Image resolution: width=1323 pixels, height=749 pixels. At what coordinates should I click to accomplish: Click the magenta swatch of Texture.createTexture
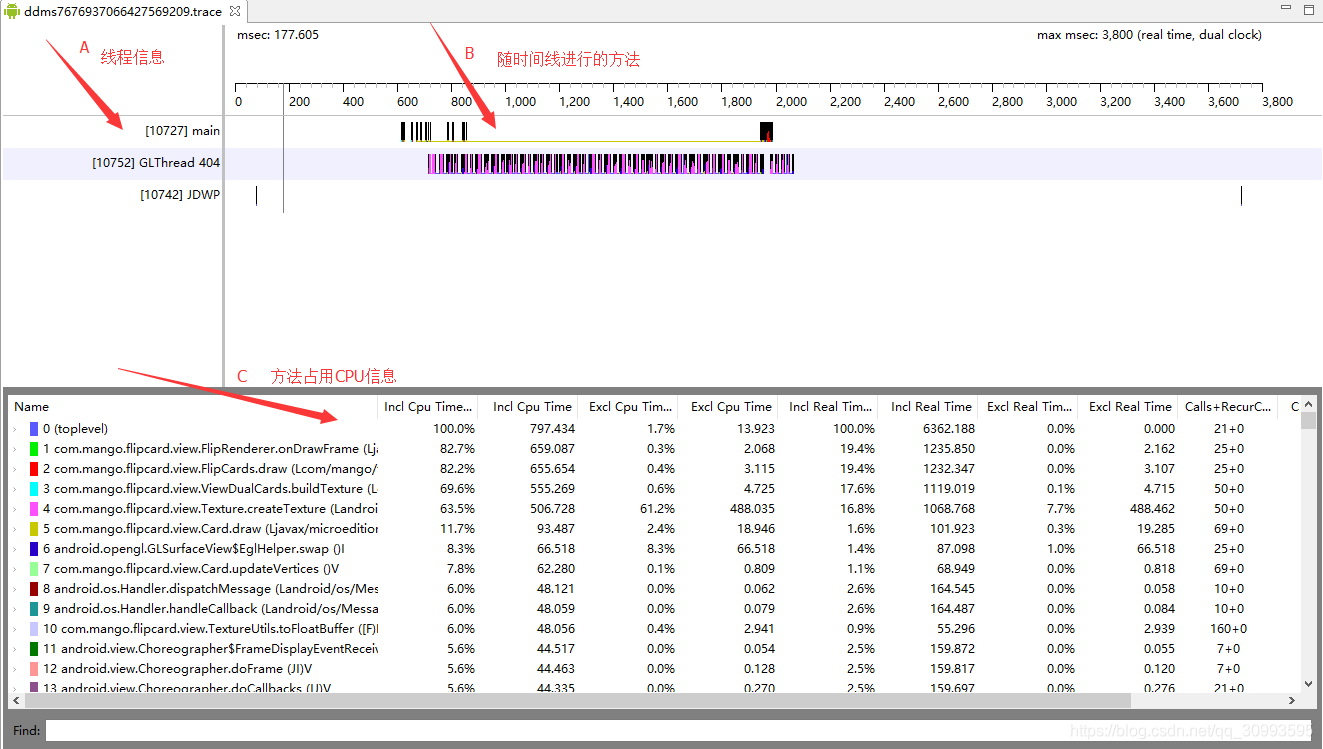click(34, 509)
